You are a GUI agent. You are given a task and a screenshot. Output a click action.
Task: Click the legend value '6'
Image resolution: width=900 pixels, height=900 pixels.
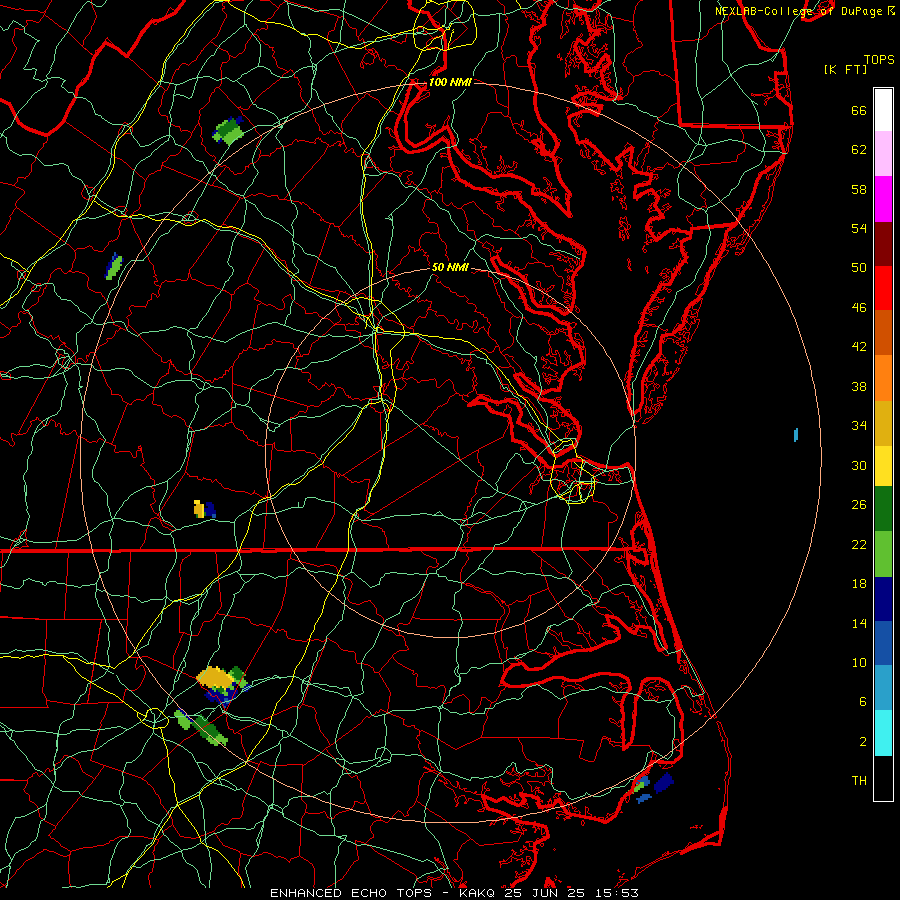point(863,702)
